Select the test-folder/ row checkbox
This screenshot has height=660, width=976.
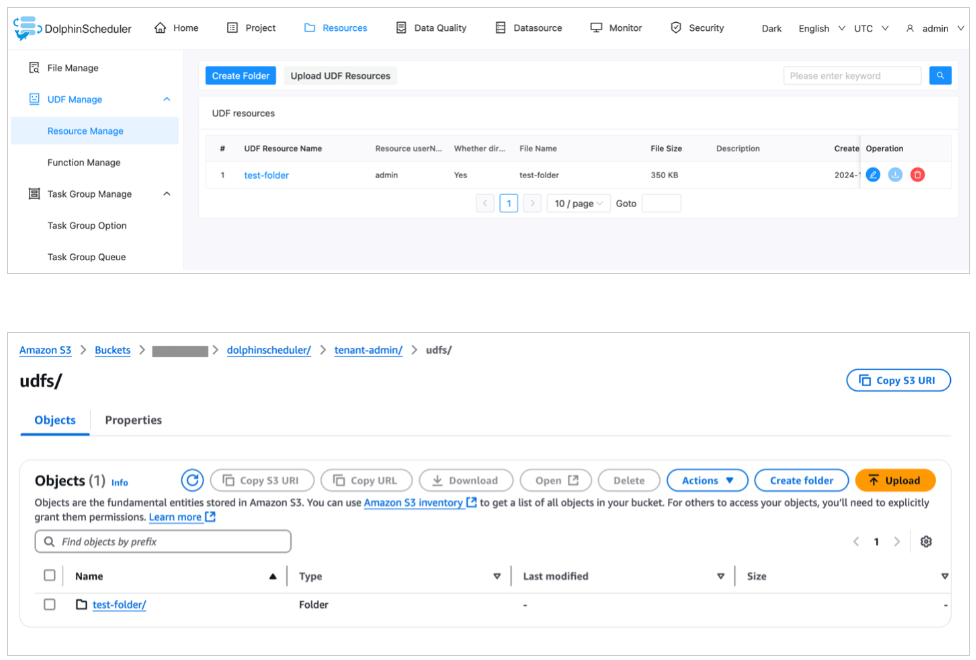pyautogui.click(x=50, y=605)
